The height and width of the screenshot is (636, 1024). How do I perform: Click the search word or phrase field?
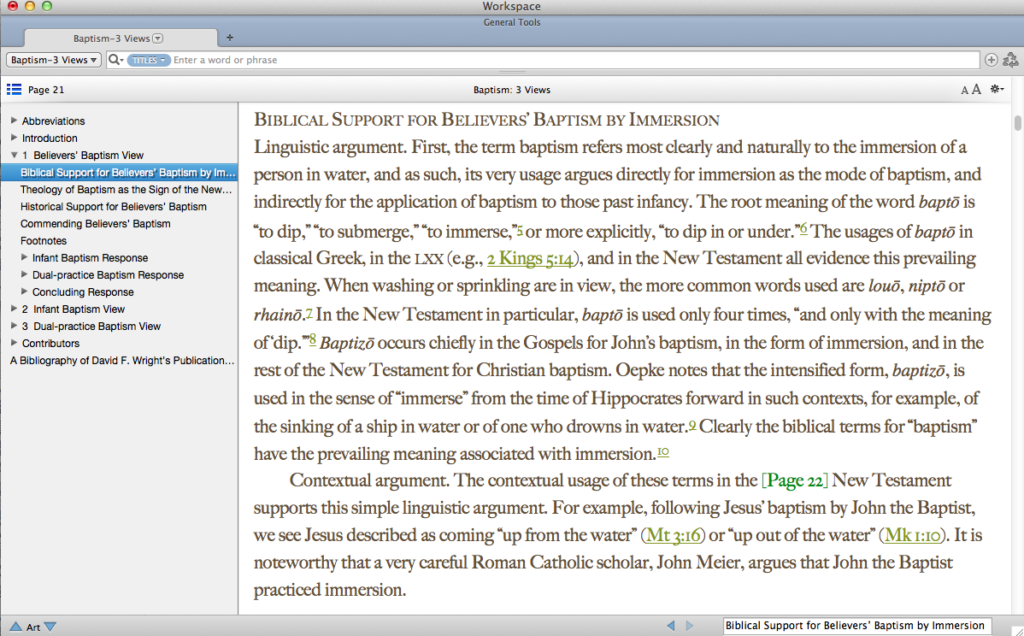pyautogui.click(x=570, y=60)
